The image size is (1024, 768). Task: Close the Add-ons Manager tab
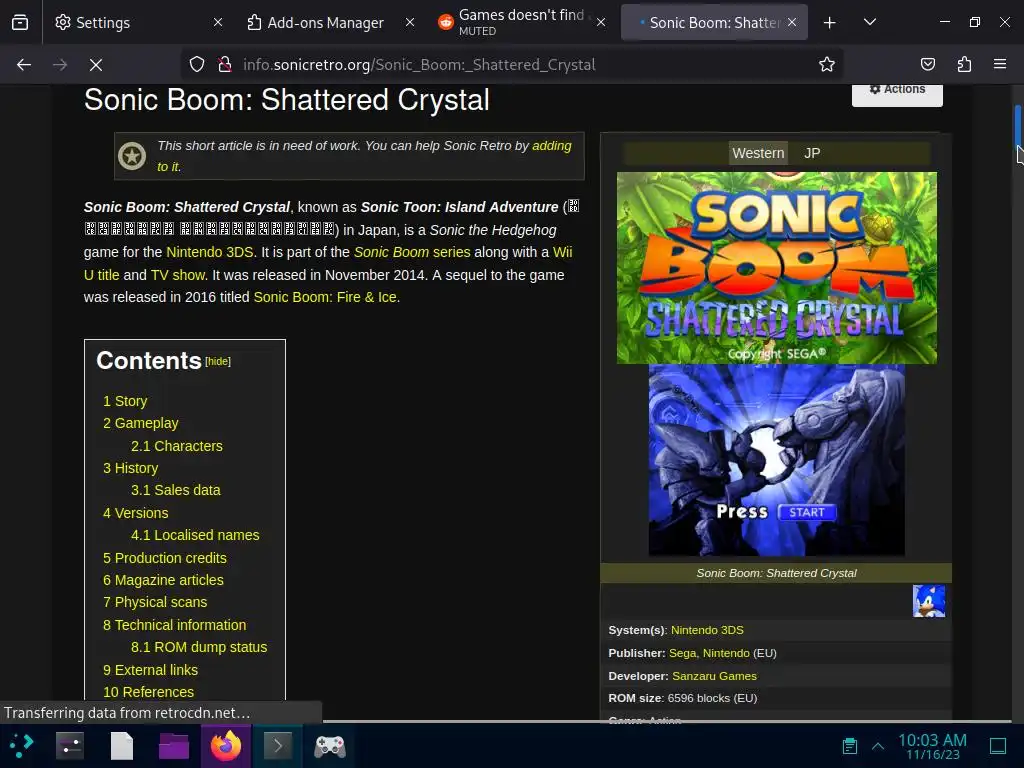pos(410,23)
